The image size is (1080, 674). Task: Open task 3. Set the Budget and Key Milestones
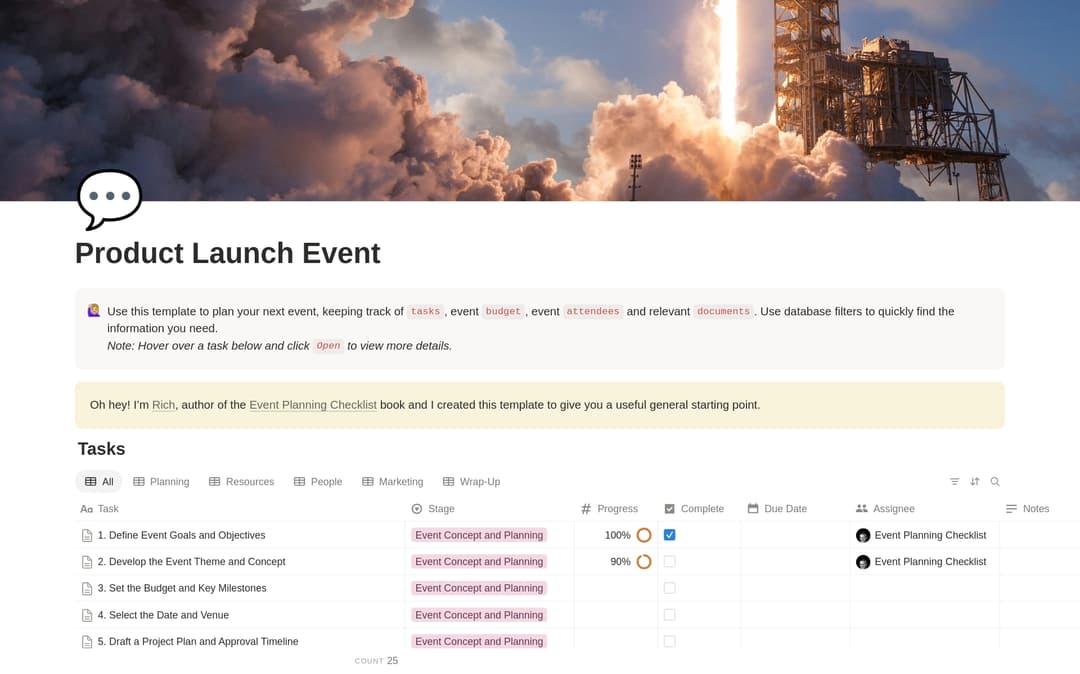182,588
